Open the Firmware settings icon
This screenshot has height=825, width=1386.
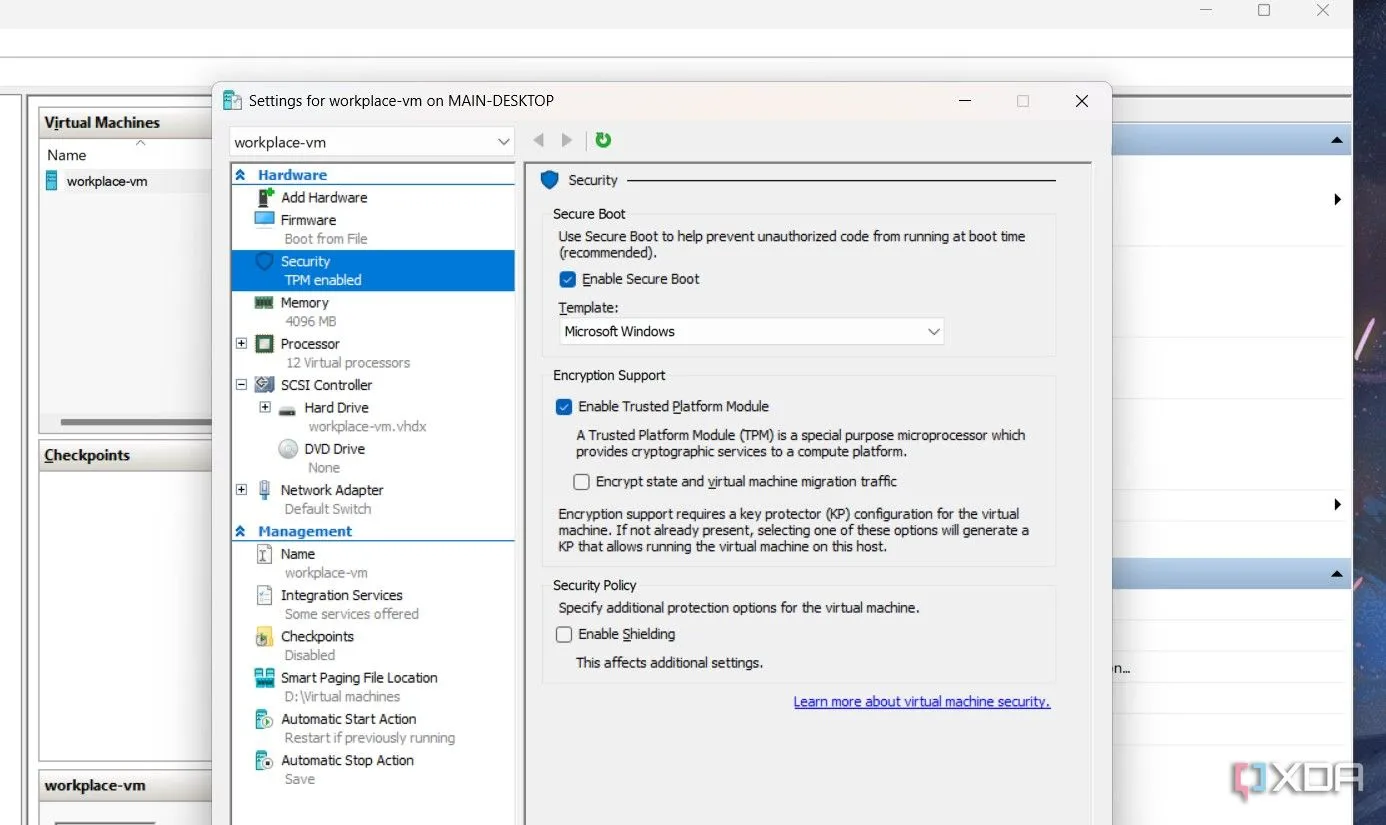(x=264, y=219)
